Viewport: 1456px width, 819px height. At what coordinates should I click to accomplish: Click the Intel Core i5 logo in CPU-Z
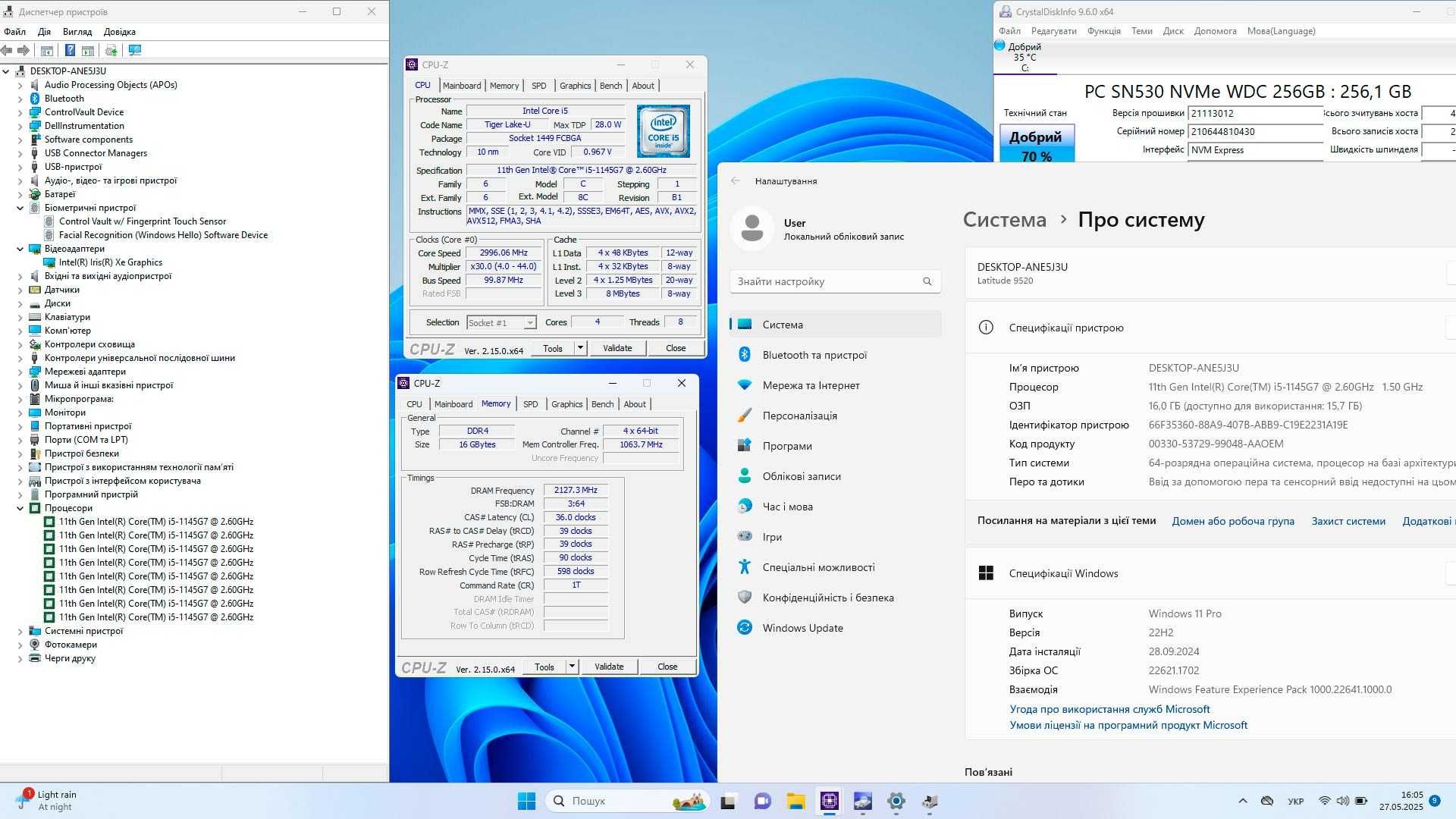coord(664,131)
